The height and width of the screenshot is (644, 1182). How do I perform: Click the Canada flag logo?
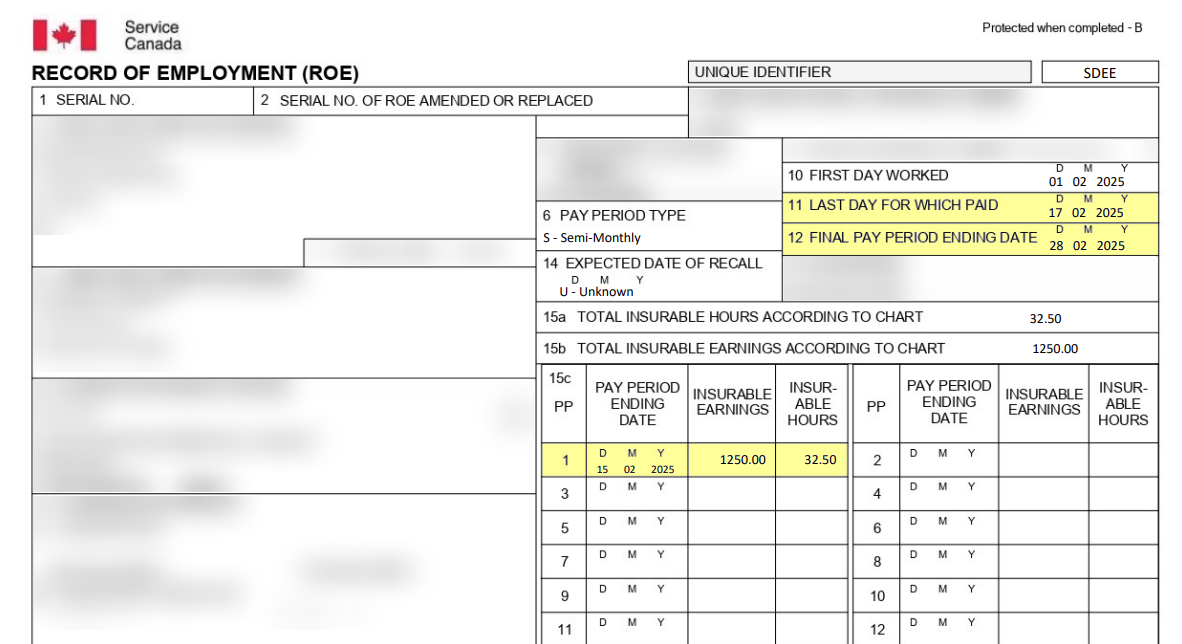click(x=64, y=35)
